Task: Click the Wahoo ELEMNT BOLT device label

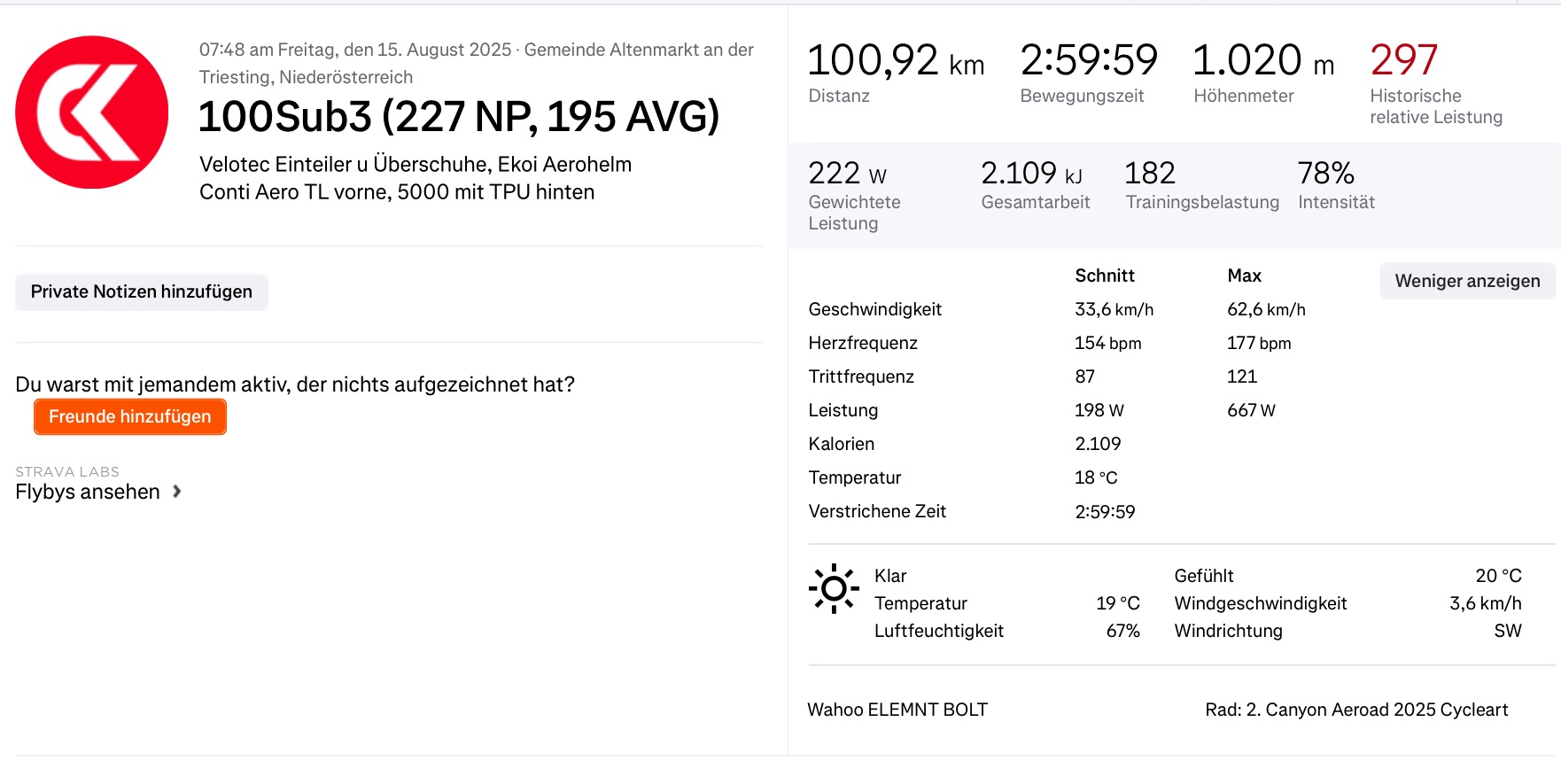Action: pos(897,710)
